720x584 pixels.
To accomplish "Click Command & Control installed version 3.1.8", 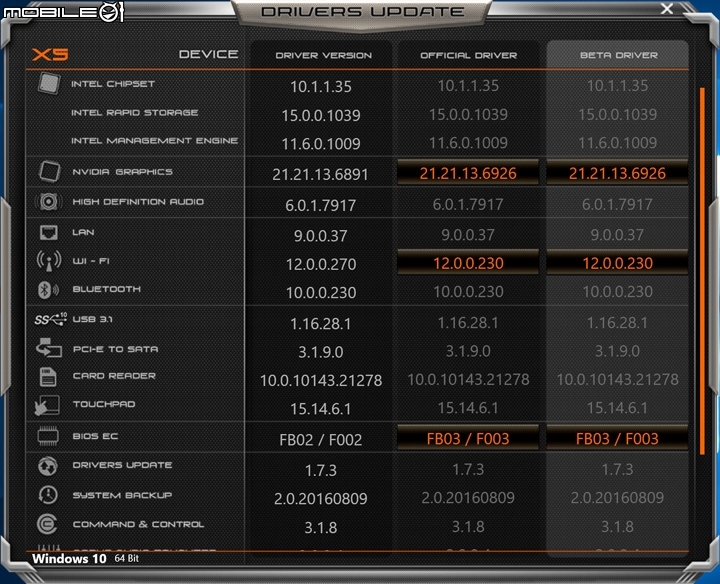I will tap(321, 528).
